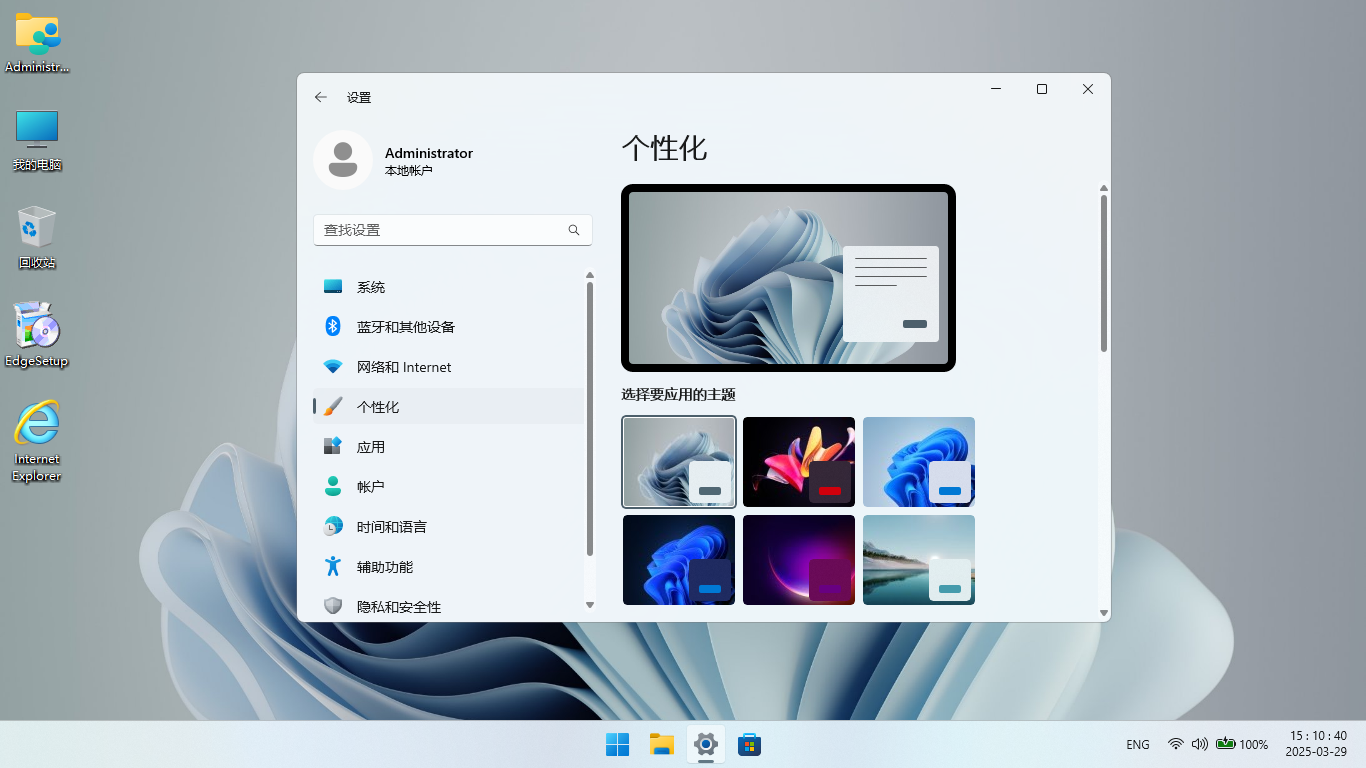Apply the light gray bloom theme
The height and width of the screenshot is (768, 1366).
click(x=679, y=462)
